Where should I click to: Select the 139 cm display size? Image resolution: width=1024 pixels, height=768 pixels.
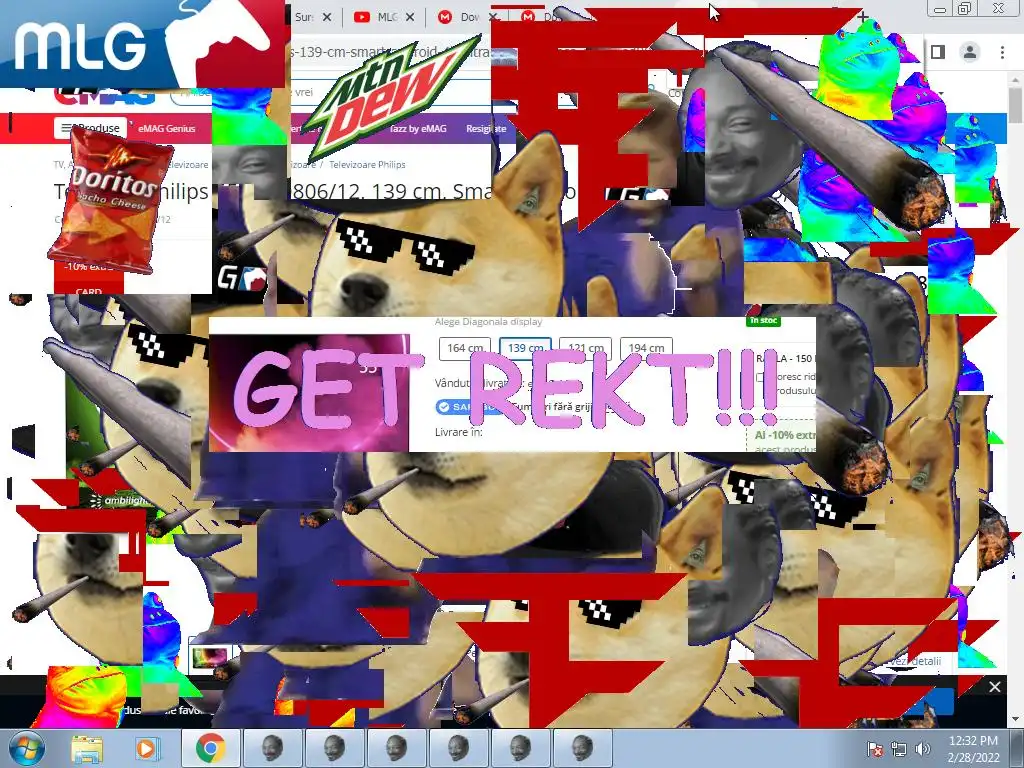(x=526, y=348)
